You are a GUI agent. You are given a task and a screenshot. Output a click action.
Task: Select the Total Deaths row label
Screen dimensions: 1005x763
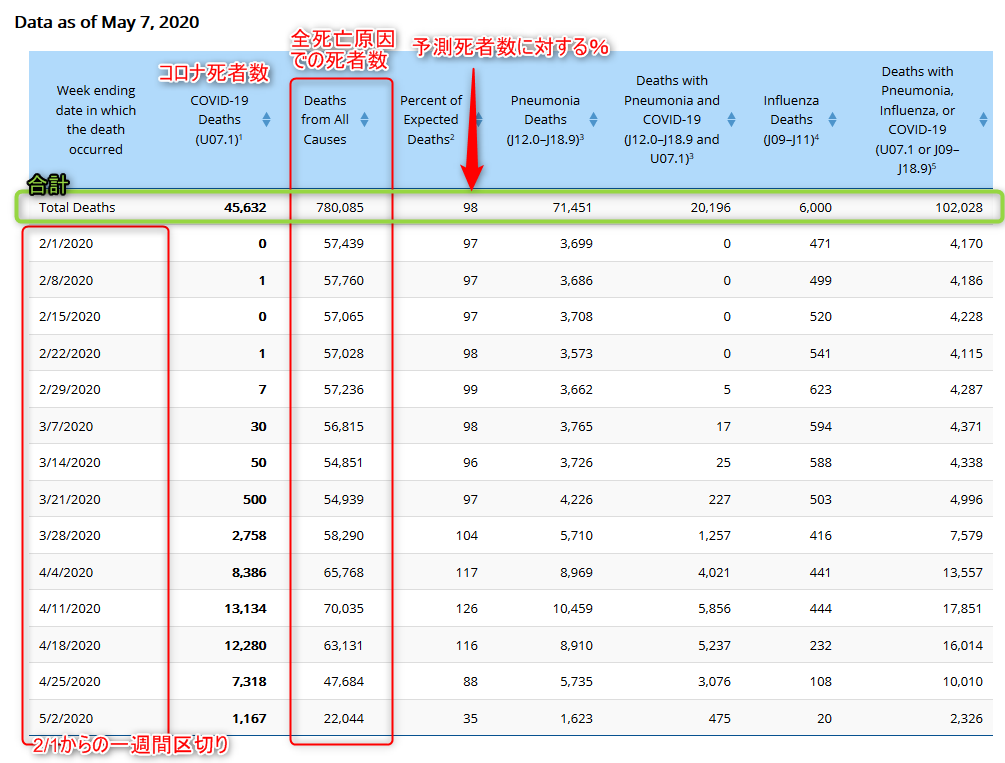tap(77, 207)
